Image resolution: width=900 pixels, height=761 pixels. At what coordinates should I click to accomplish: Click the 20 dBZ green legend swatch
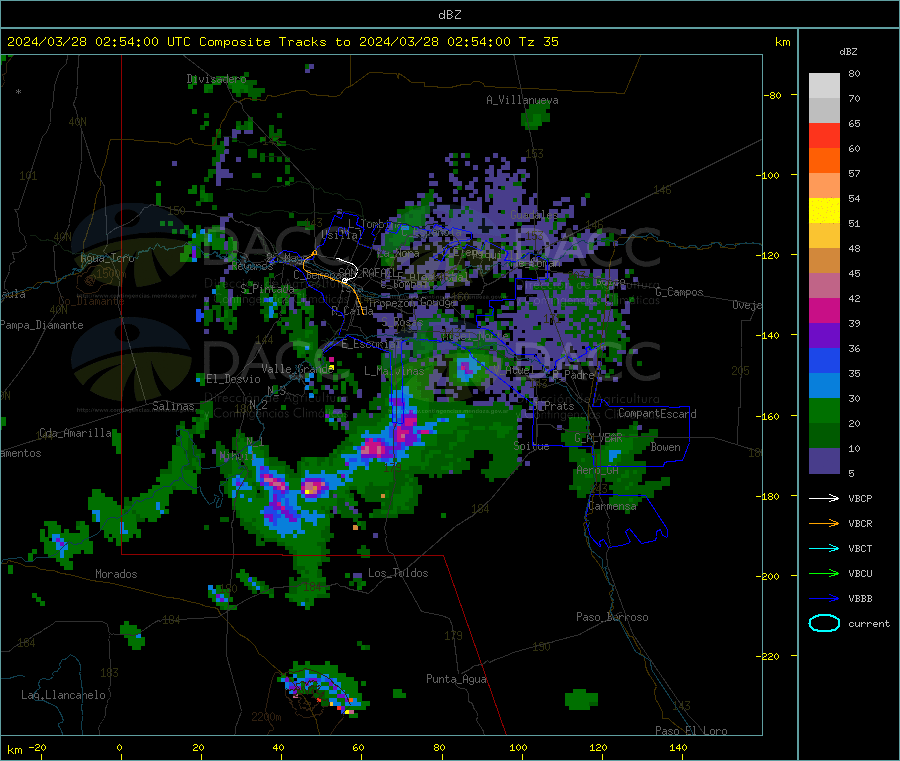pyautogui.click(x=824, y=410)
